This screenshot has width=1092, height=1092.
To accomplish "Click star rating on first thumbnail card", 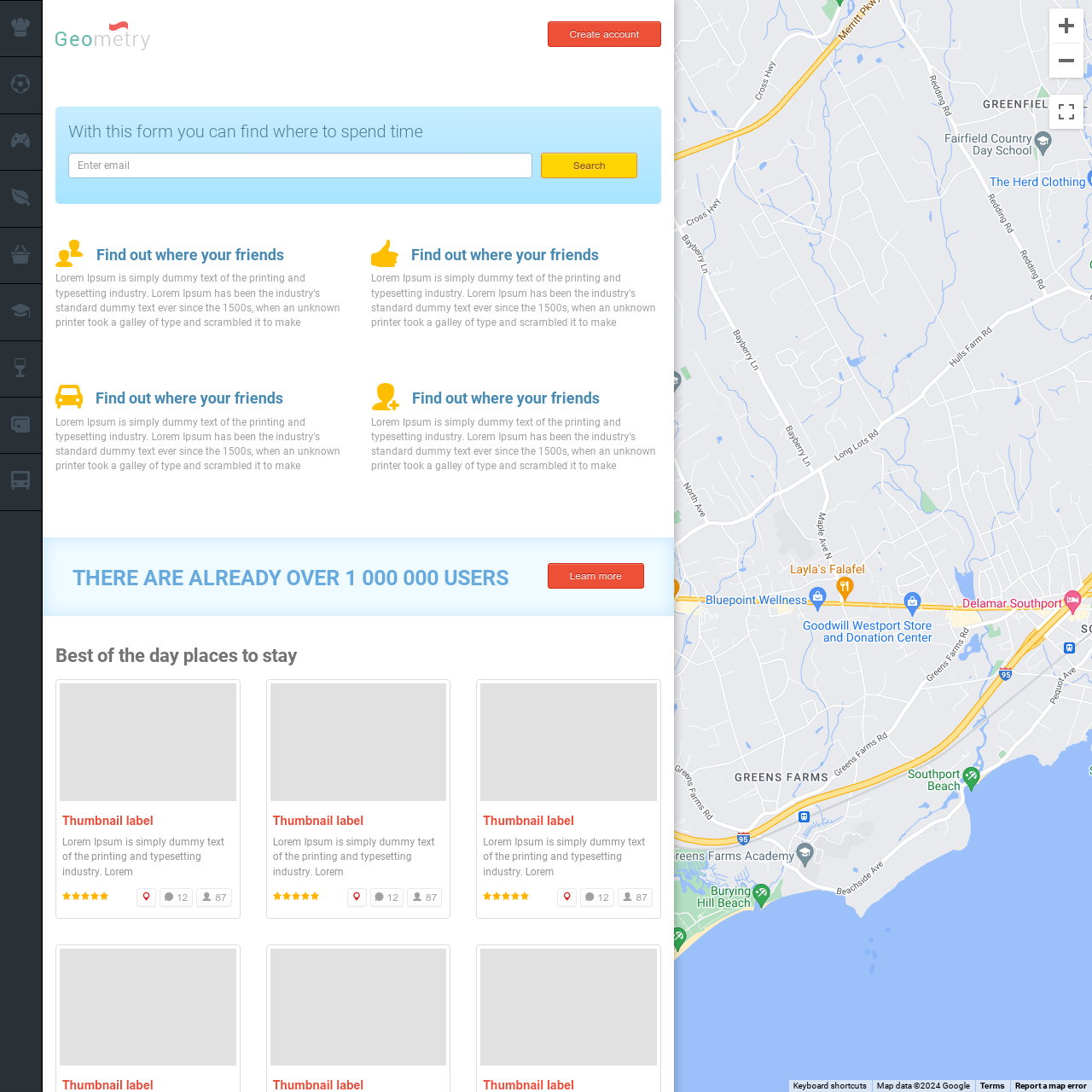I will coord(85,897).
